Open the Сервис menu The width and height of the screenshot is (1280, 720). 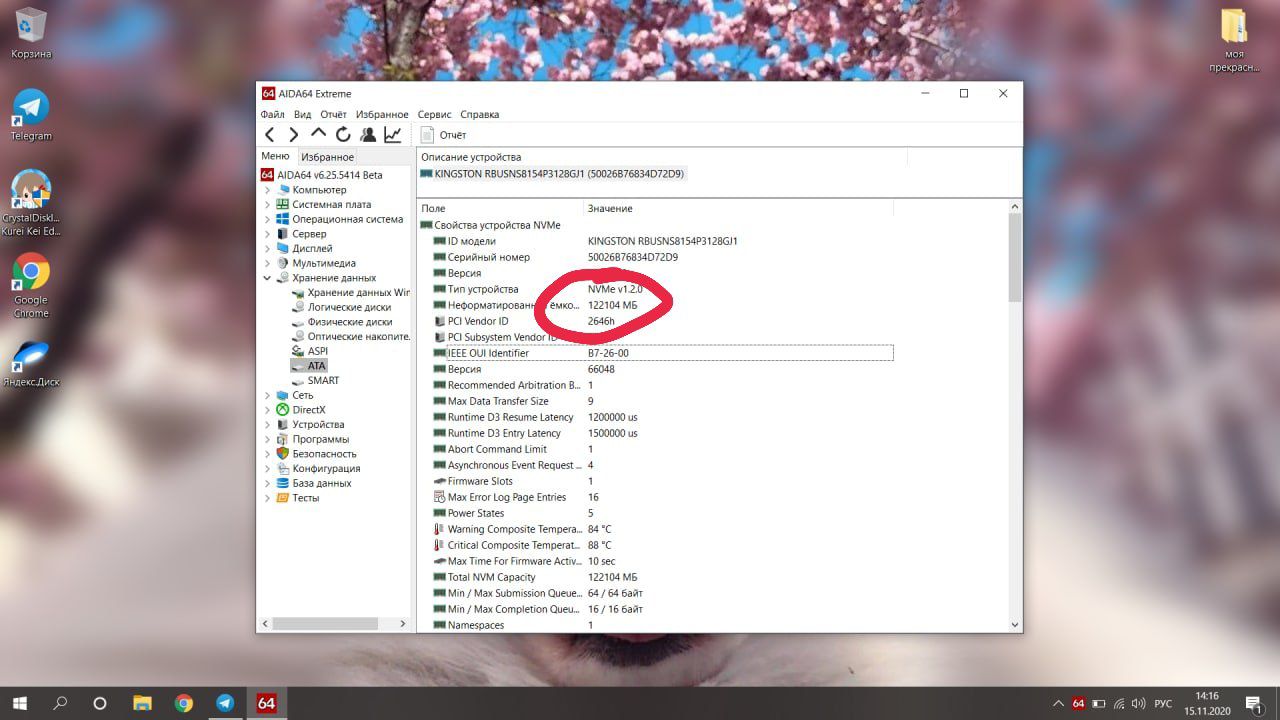pos(434,114)
